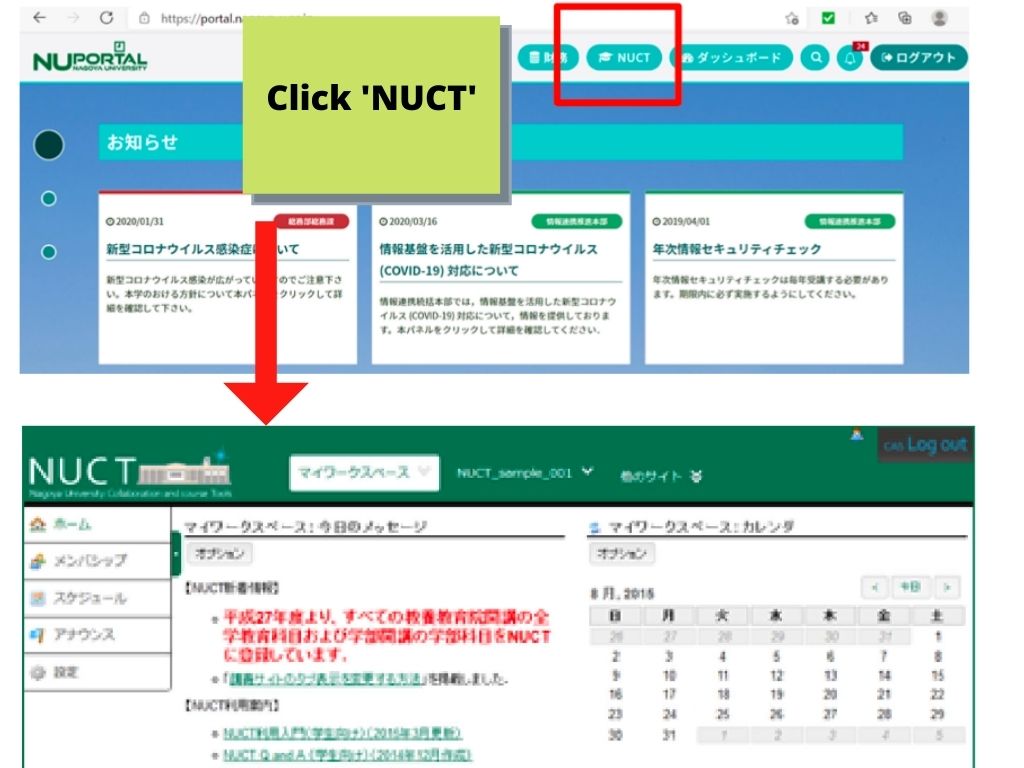Click the megaphone icon beside アナウンス
Viewport: 1024px width, 768px height.
tap(39, 634)
